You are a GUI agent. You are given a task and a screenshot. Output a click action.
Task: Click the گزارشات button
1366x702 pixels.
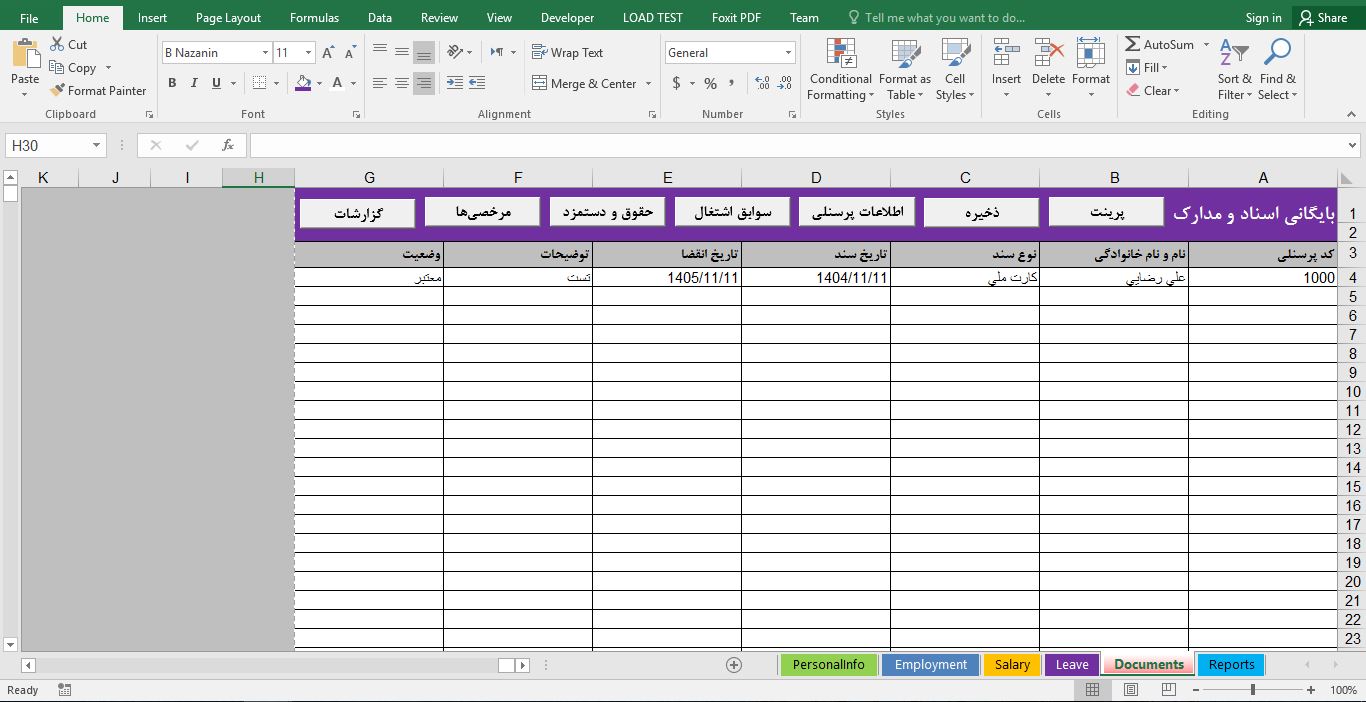click(x=357, y=211)
